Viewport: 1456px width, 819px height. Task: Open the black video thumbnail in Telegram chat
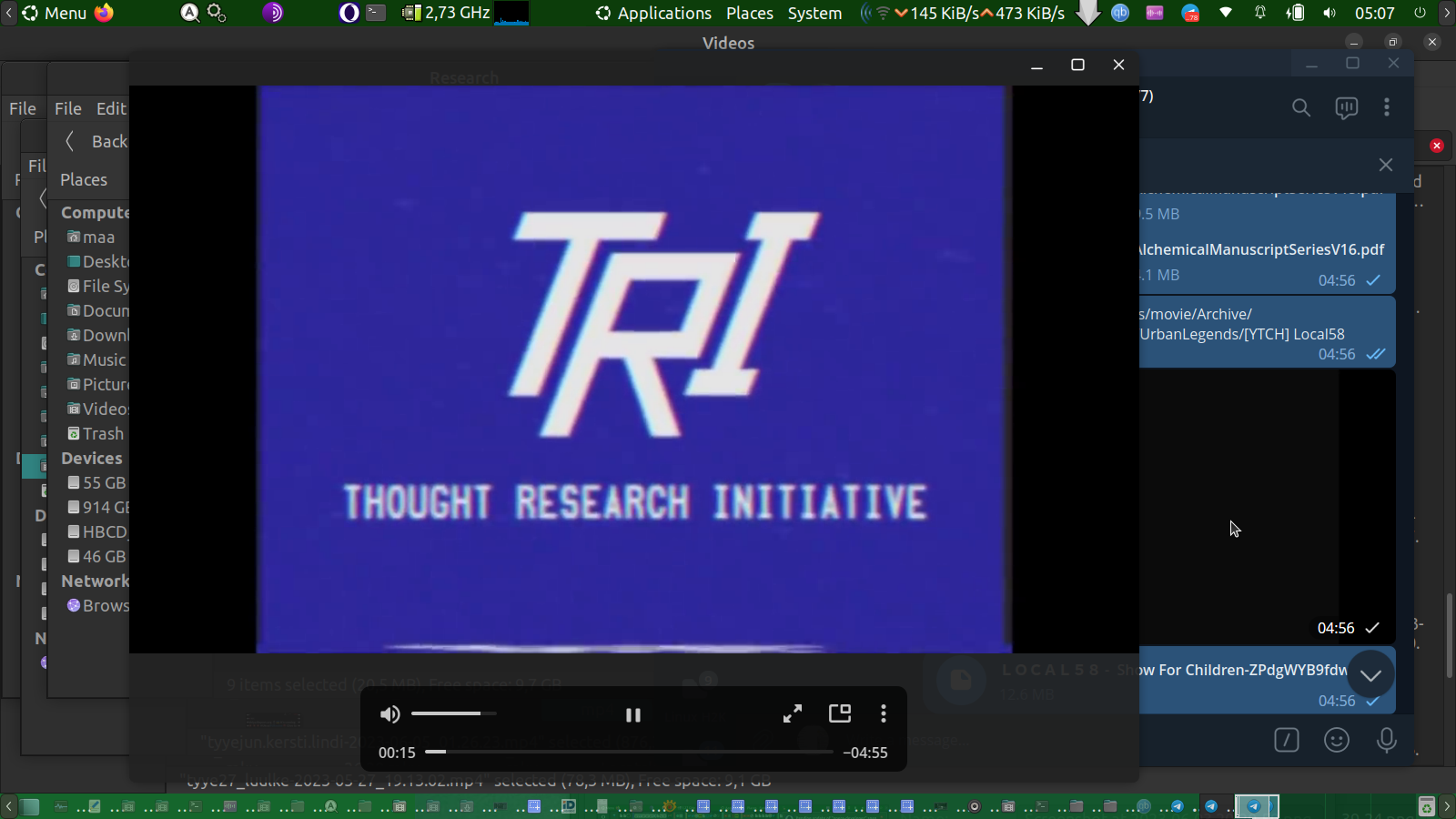[1267, 506]
